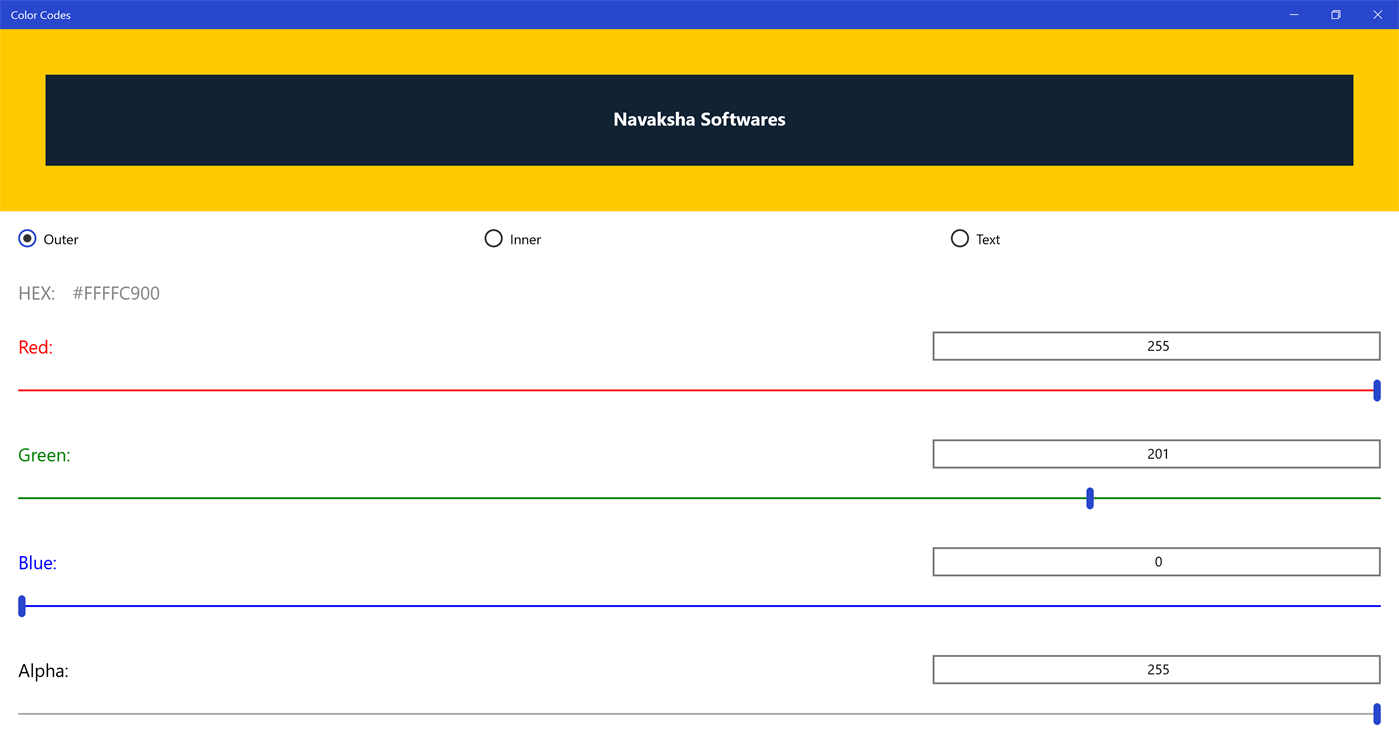Select the Outer radio button
1399x751 pixels.
(x=25, y=238)
